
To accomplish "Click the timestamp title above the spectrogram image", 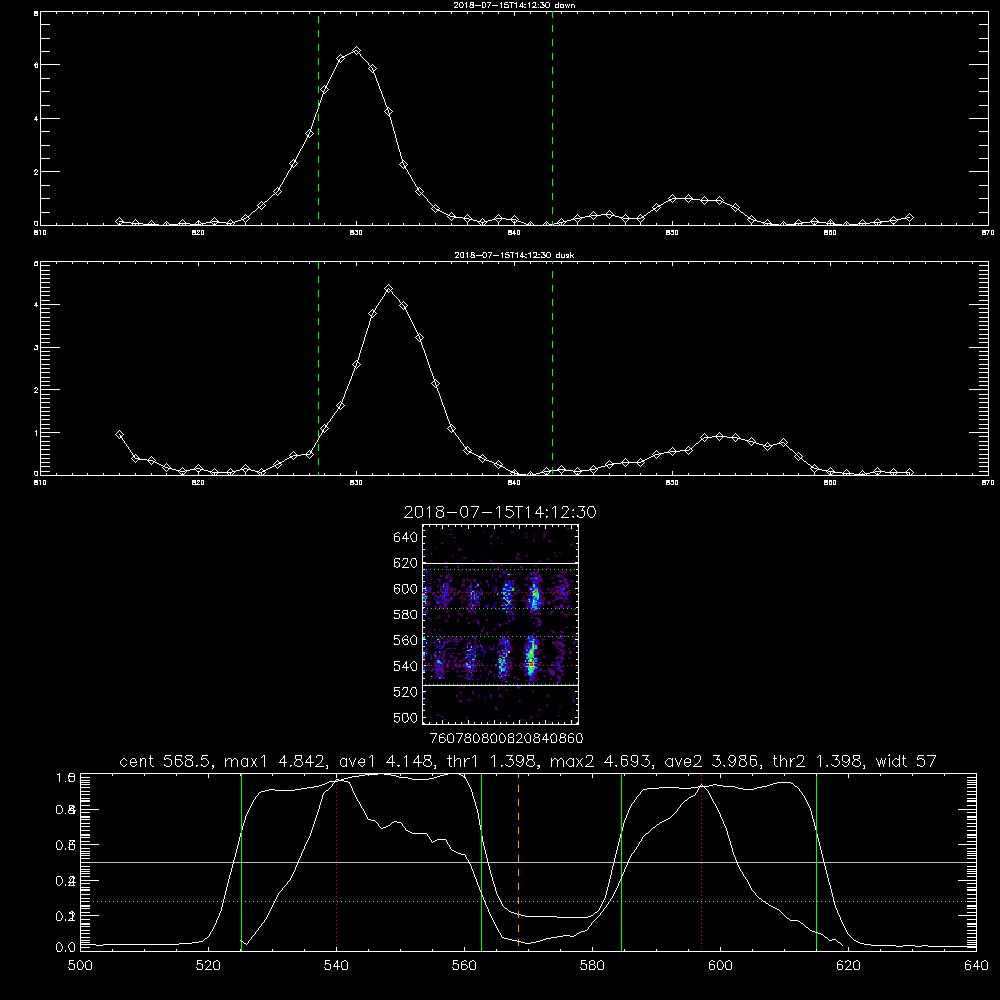I will tap(500, 512).
